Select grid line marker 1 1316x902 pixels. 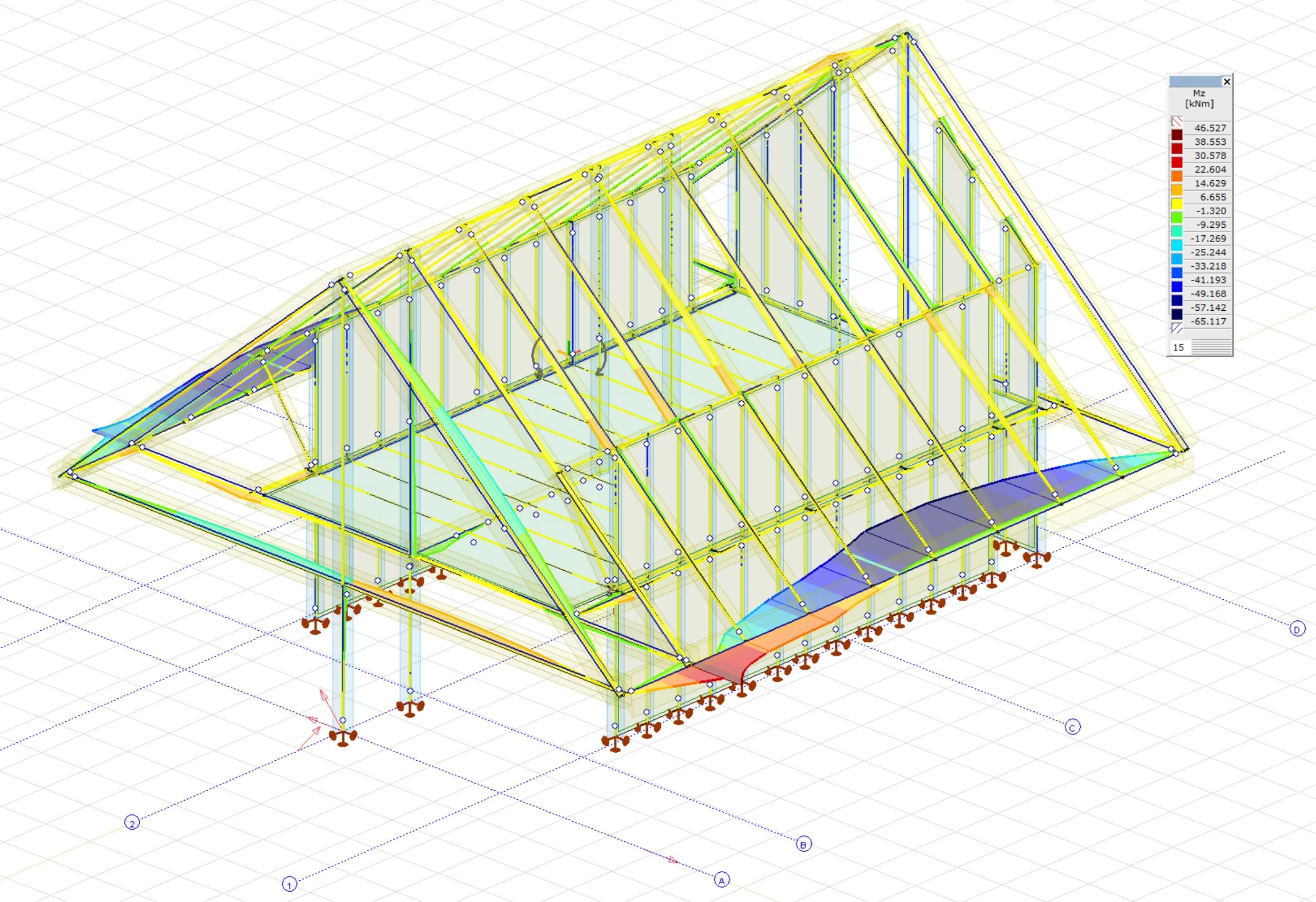pyautogui.click(x=290, y=884)
